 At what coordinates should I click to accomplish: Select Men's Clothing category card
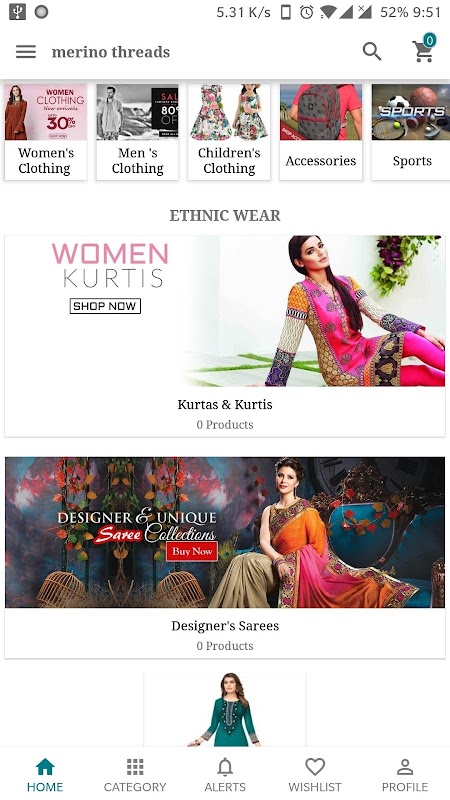(x=137, y=132)
